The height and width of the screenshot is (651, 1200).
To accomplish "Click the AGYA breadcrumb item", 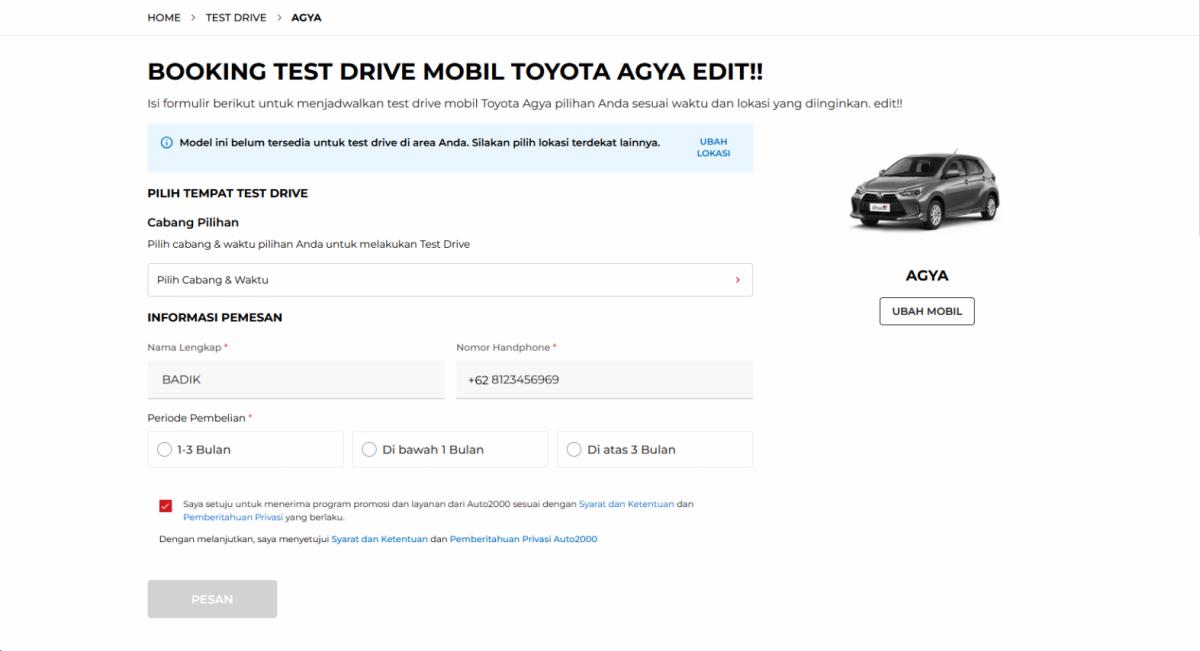I will [306, 18].
